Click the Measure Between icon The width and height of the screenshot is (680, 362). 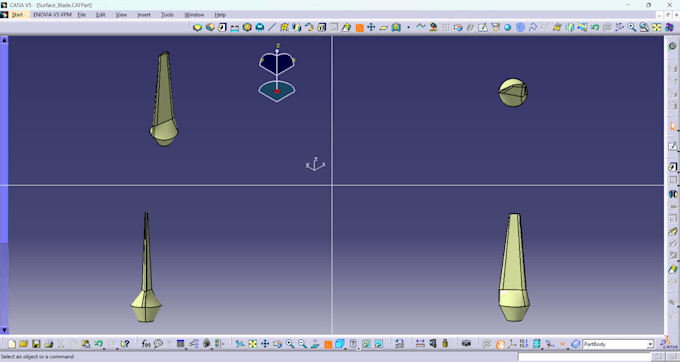(420, 344)
